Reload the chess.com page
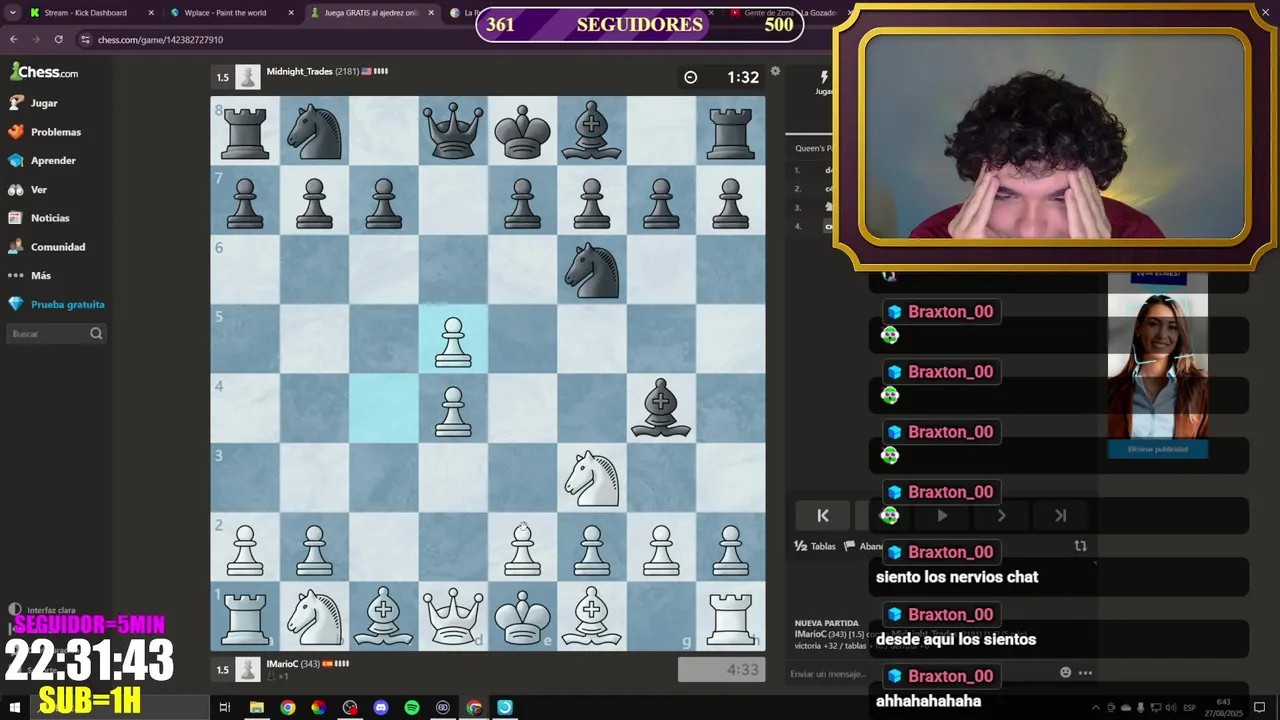Screen dimensions: 1280x720 click(x=59, y=39)
